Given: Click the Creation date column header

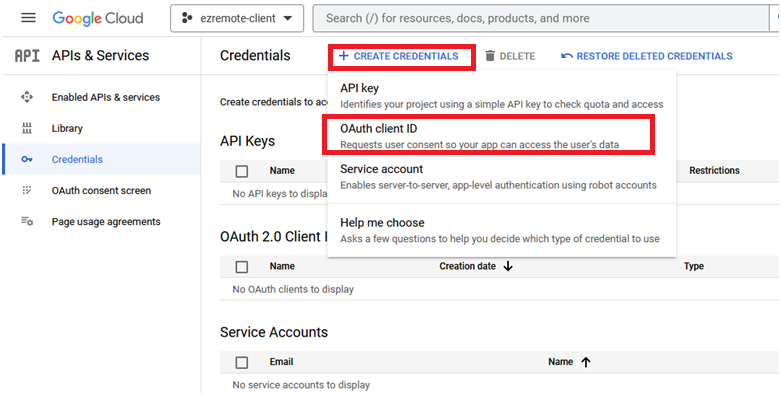Looking at the screenshot, I should [x=467, y=266].
